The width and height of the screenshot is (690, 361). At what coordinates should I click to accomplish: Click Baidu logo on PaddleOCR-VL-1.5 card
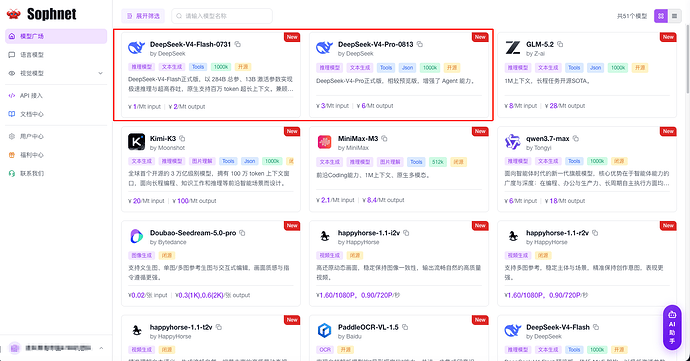[324, 330]
